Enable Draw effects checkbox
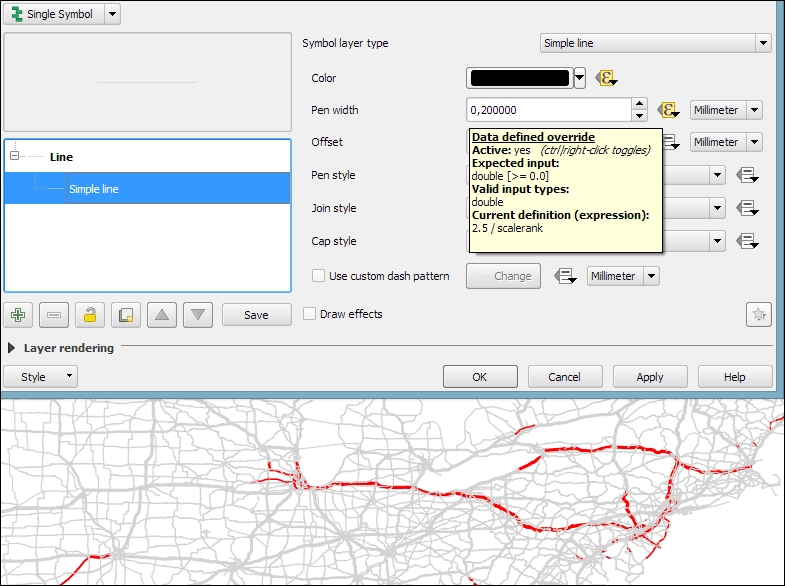The height and width of the screenshot is (586, 785). point(309,314)
